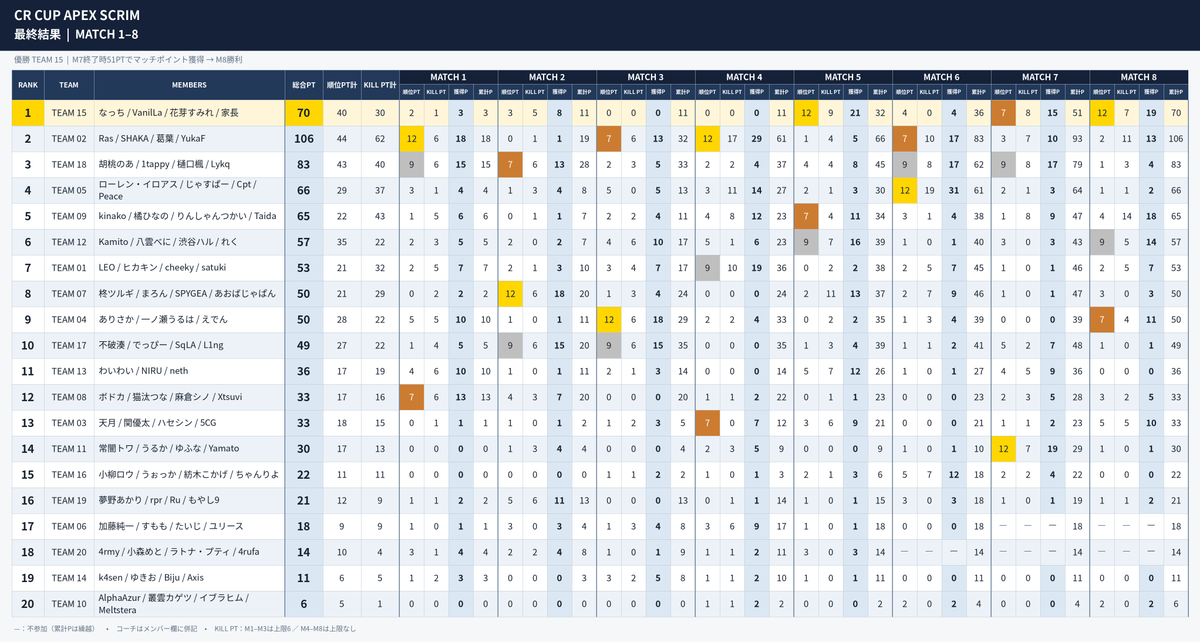Select the RANK column header
Viewport: 1200px width, 642px height.
coord(28,85)
